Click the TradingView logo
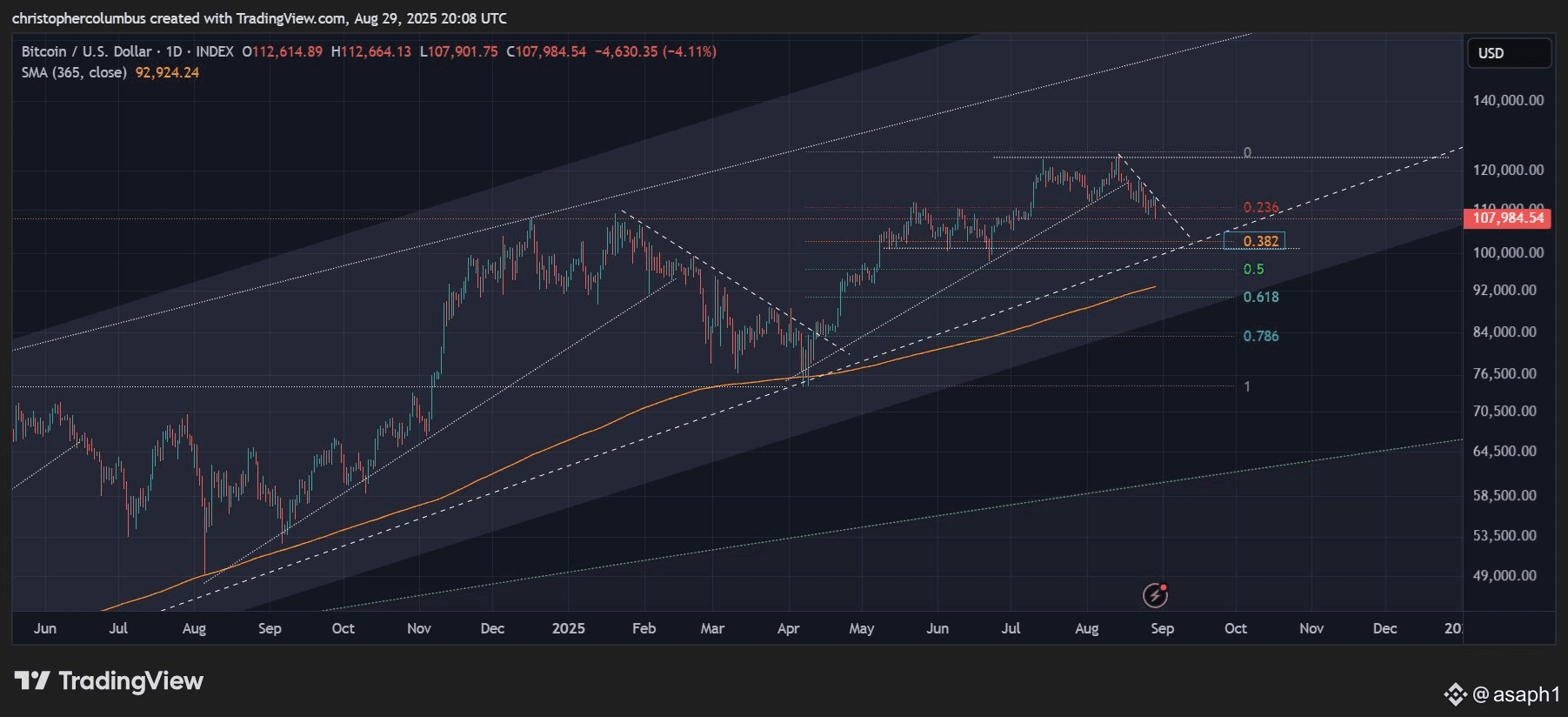 [109, 680]
